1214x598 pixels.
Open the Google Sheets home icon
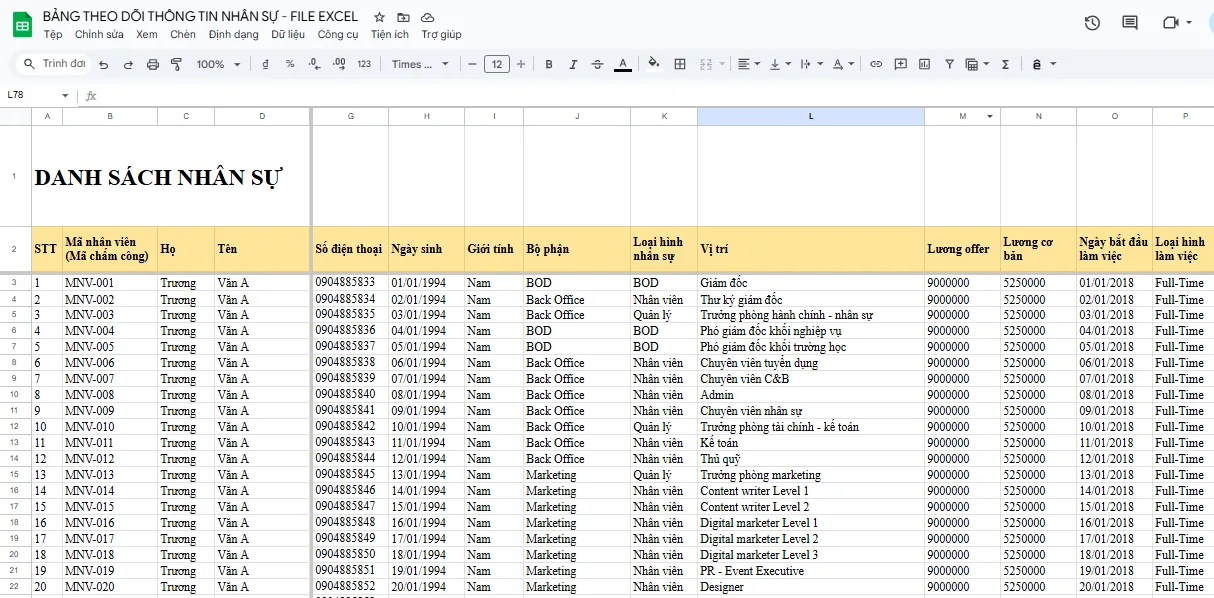pos(21,25)
